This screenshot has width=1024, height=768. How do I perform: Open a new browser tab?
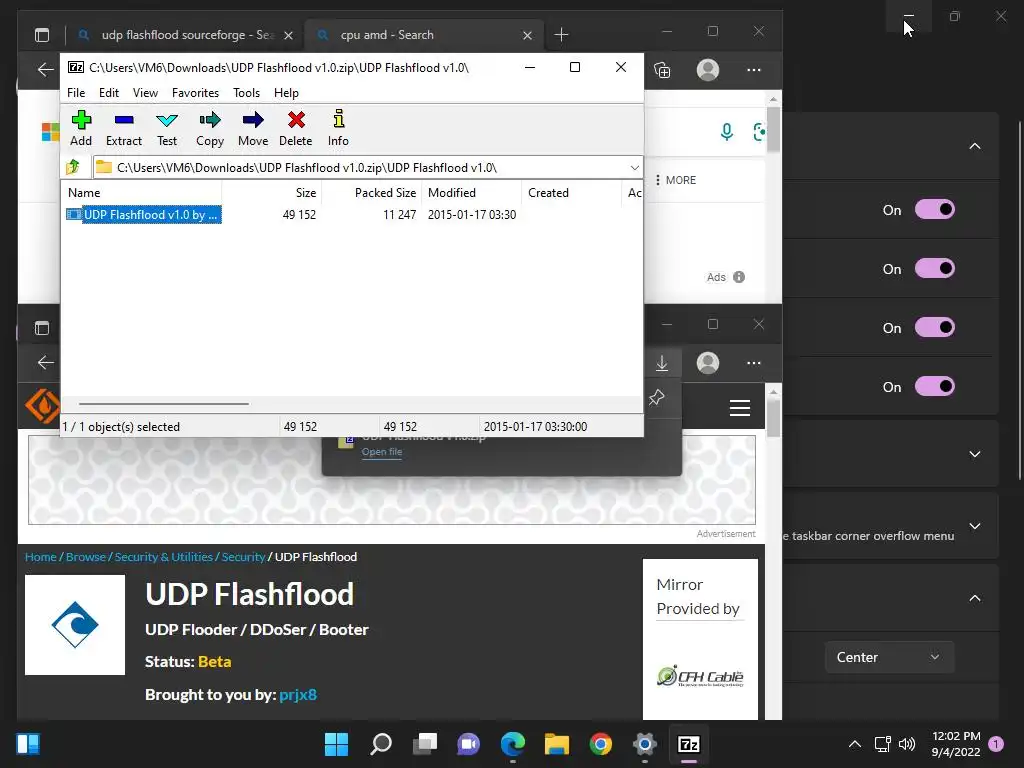[x=561, y=35]
